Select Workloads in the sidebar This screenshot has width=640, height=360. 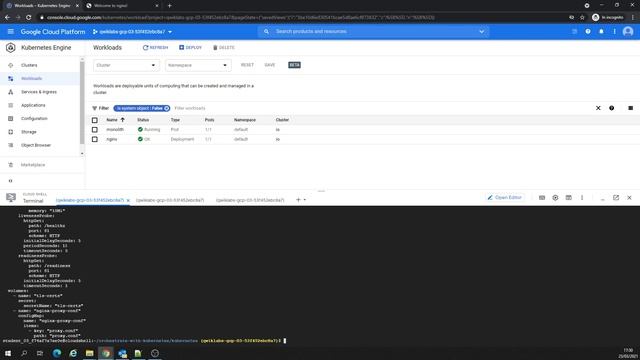(31, 78)
